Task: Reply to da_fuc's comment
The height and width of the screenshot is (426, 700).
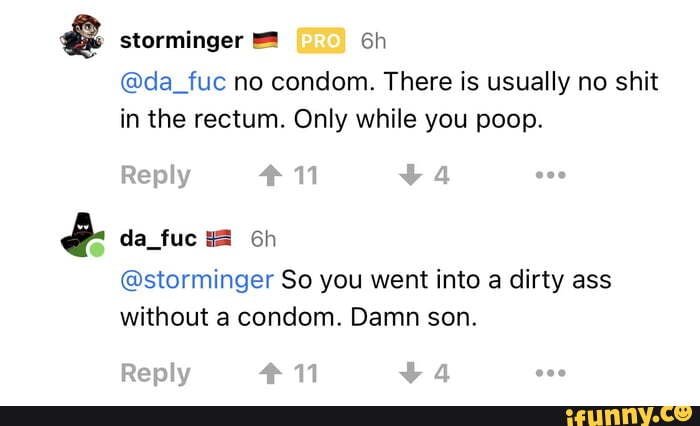Action: pos(155,373)
